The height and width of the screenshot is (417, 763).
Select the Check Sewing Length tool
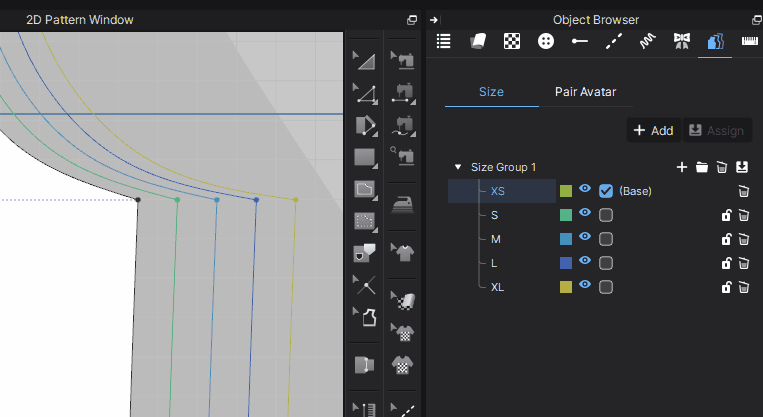(402, 156)
